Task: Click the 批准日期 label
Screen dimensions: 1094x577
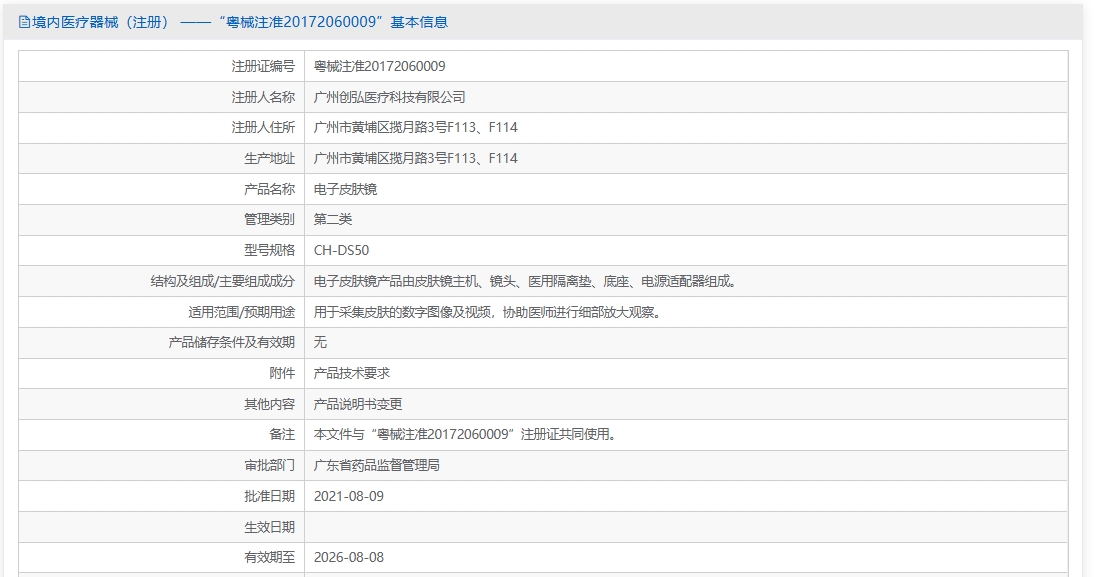Action: pyautogui.click(x=269, y=496)
